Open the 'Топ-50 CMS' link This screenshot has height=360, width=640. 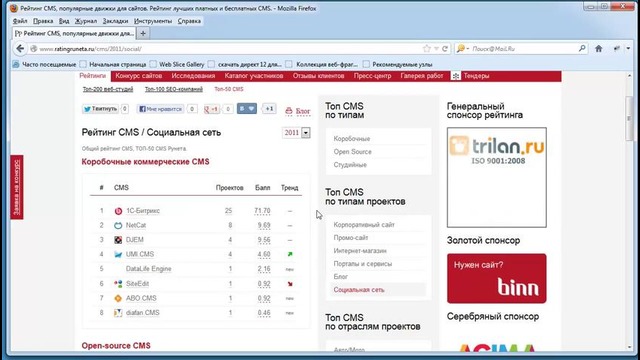pyautogui.click(x=229, y=89)
